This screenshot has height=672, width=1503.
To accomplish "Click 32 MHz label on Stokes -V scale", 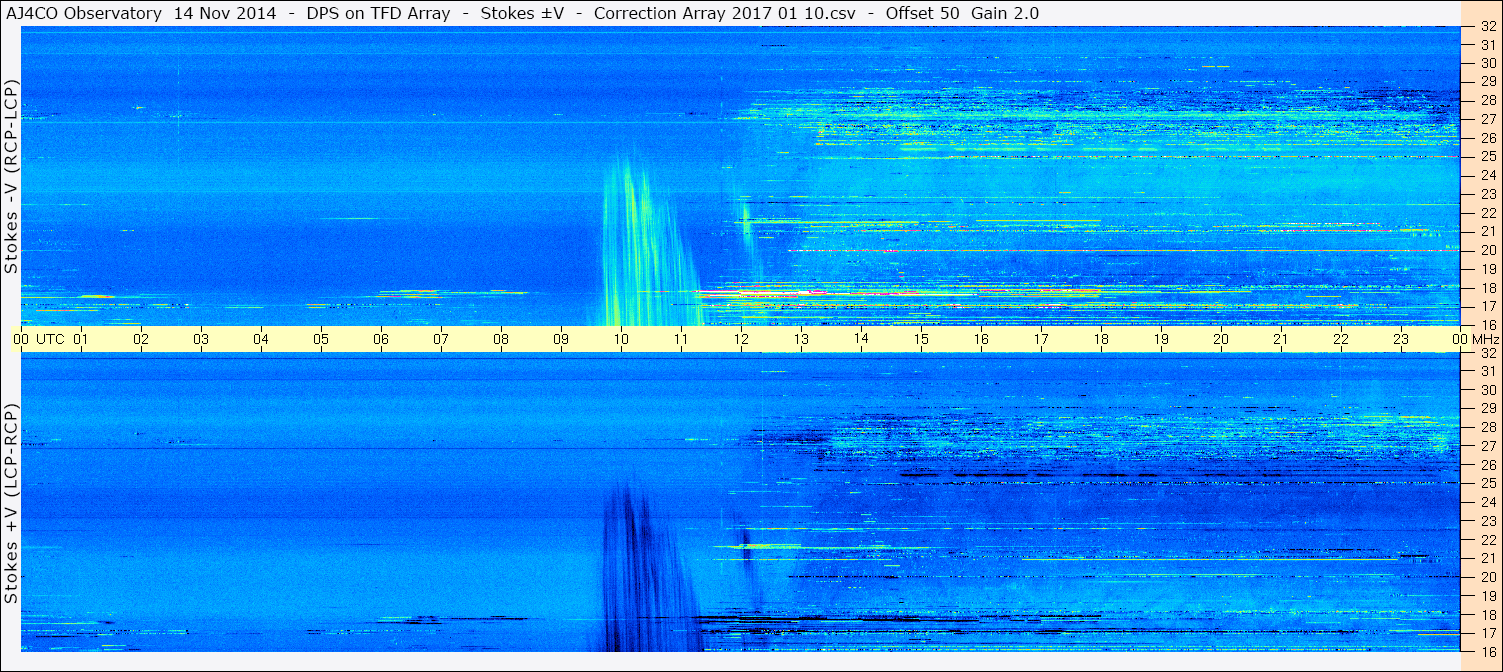I will [1487, 26].
